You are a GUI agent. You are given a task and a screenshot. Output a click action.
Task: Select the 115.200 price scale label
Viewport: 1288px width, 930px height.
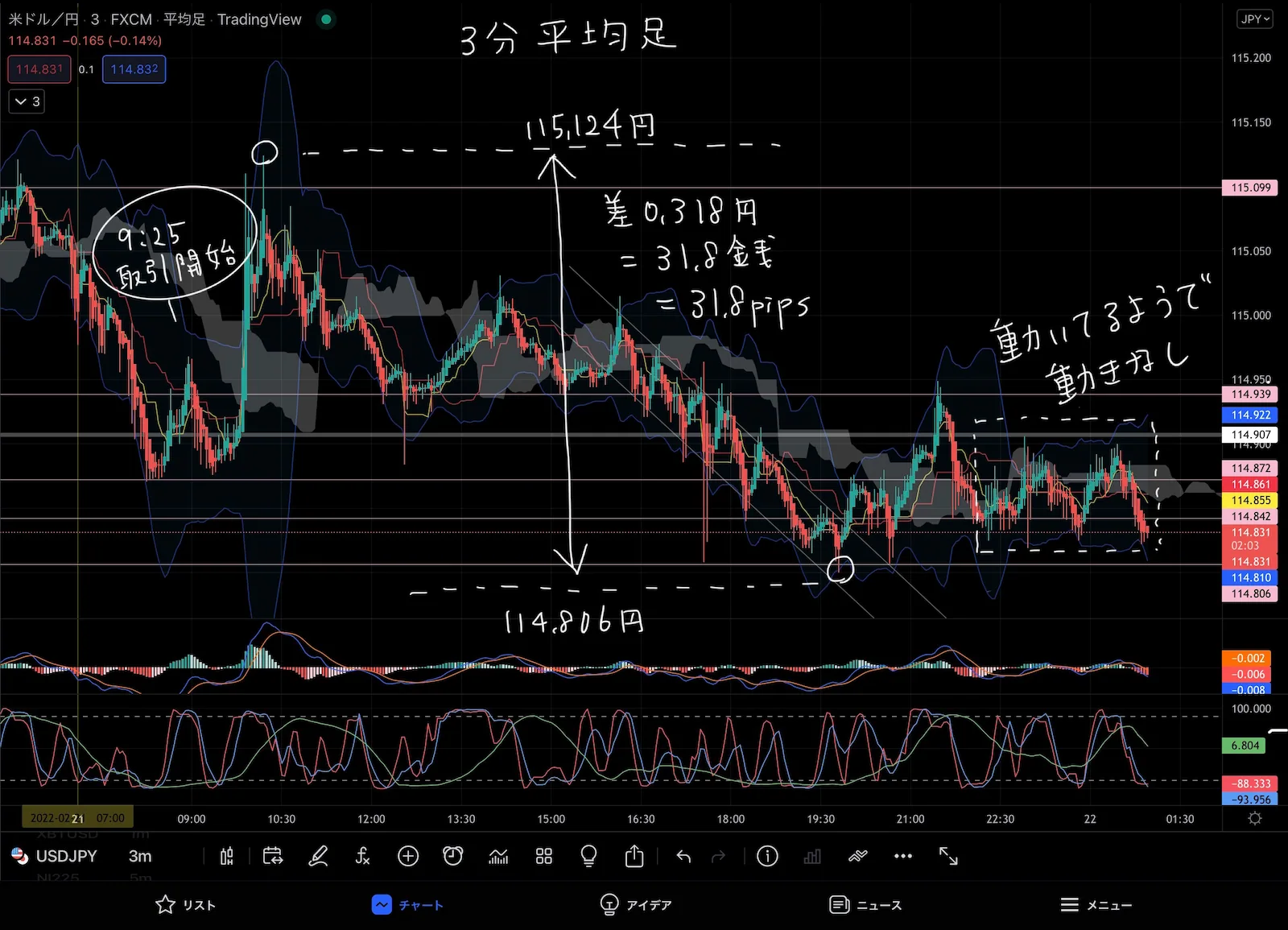point(1251,58)
